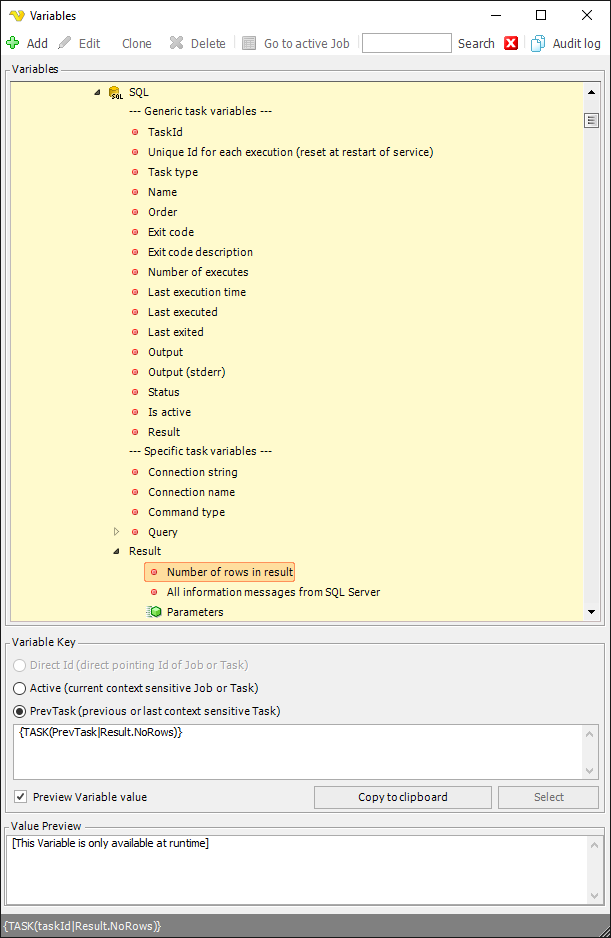Collapse the SQL tree node
Image resolution: width=611 pixels, height=938 pixels.
tap(97, 92)
